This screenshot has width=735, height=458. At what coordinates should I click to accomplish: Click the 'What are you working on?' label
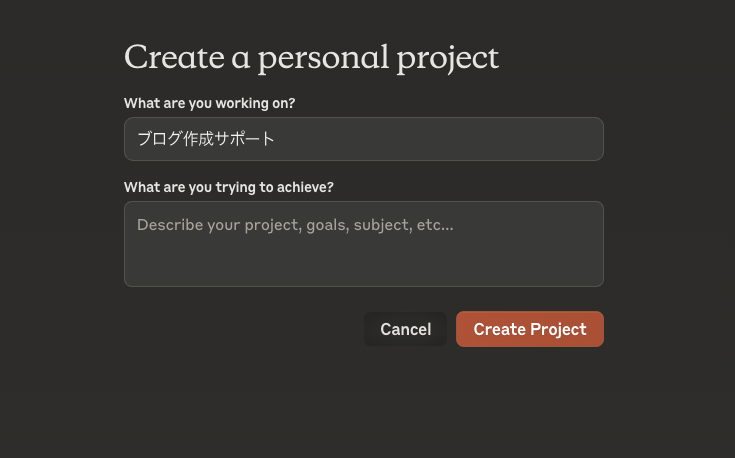[x=209, y=103]
